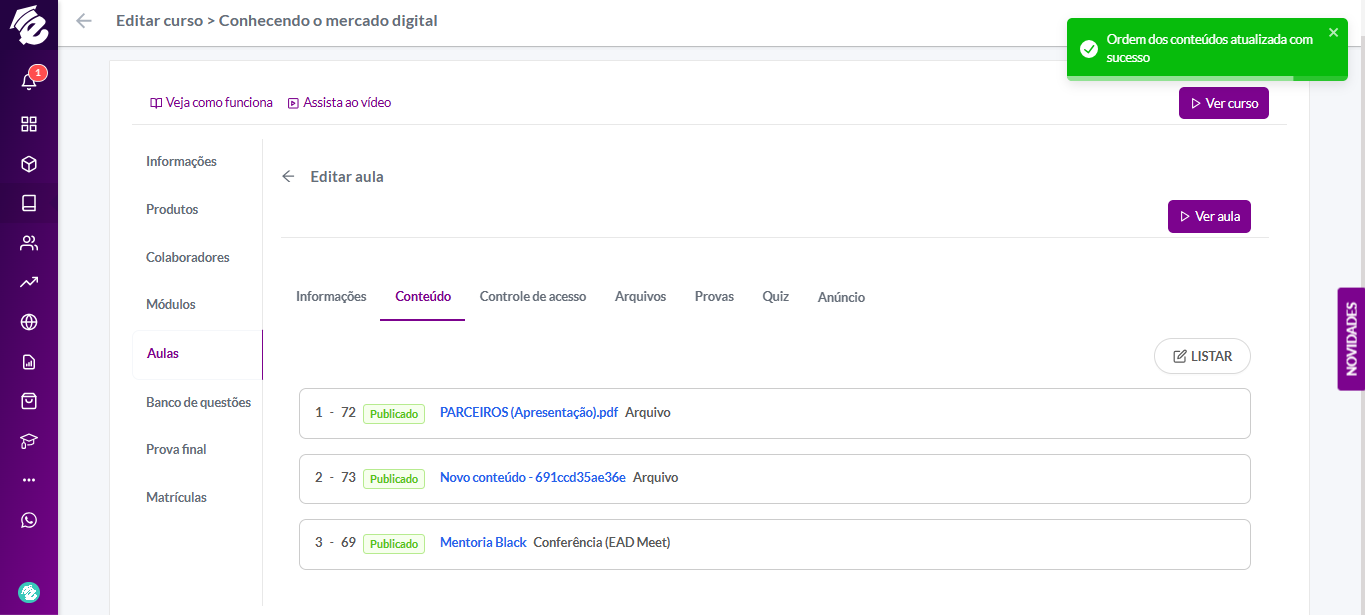Click the Ver curso button
The image size is (1365, 615).
[1224, 103]
